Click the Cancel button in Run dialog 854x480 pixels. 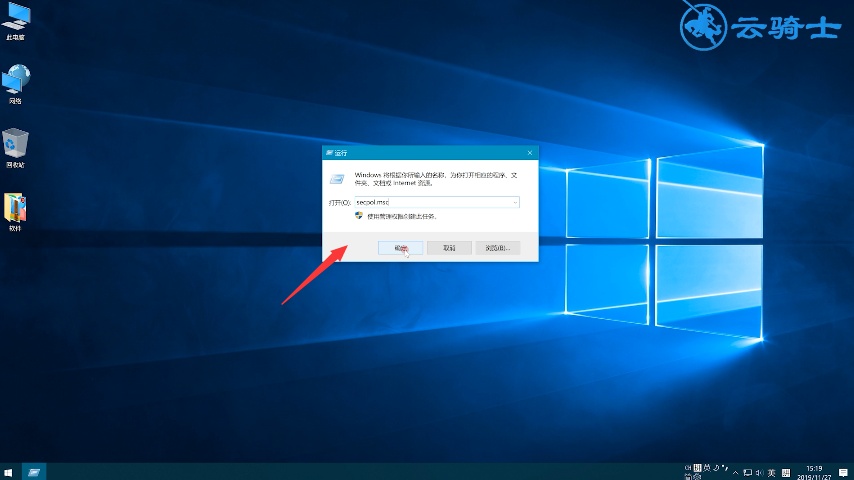coord(449,248)
